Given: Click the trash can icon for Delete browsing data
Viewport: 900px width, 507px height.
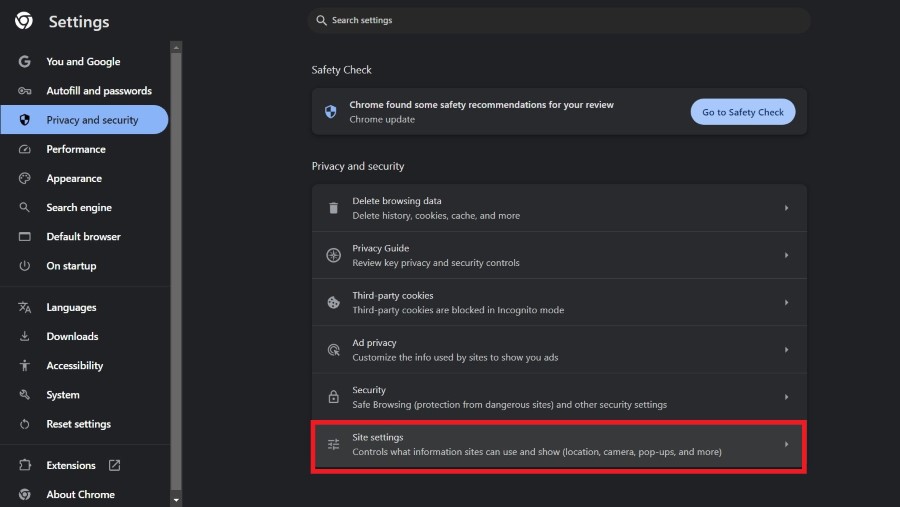Looking at the screenshot, I should [x=333, y=208].
